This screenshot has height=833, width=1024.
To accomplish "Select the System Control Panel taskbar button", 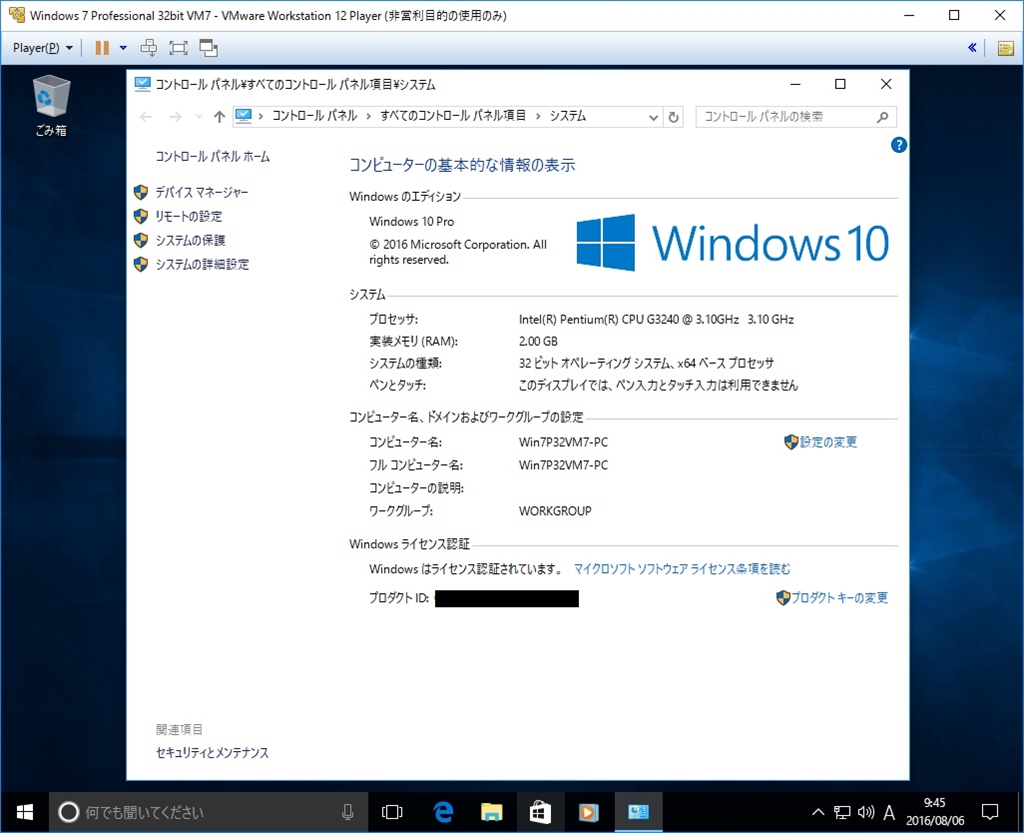I will point(638,812).
